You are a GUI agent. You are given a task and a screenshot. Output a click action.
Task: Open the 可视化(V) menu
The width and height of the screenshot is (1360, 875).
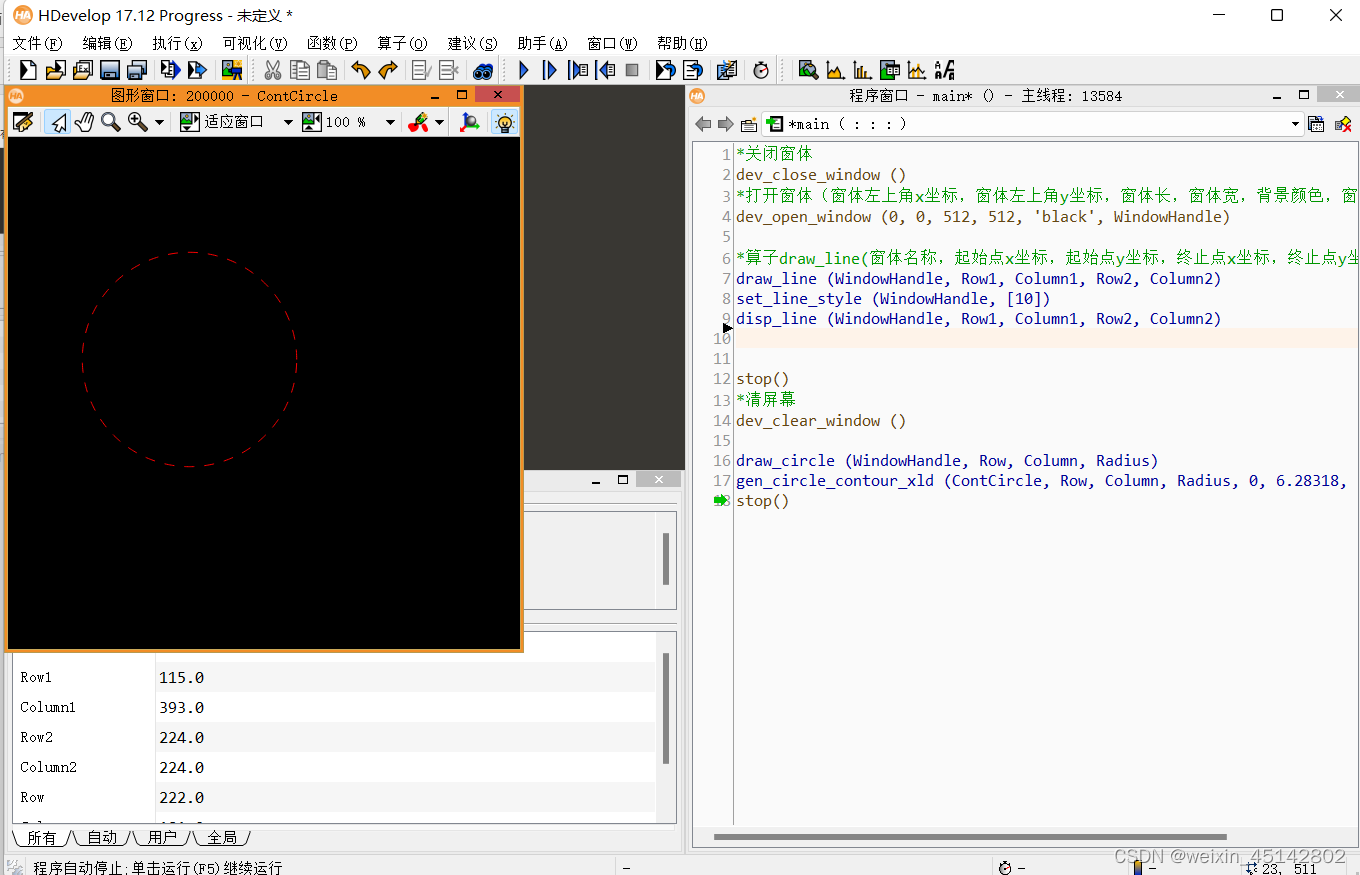[254, 43]
